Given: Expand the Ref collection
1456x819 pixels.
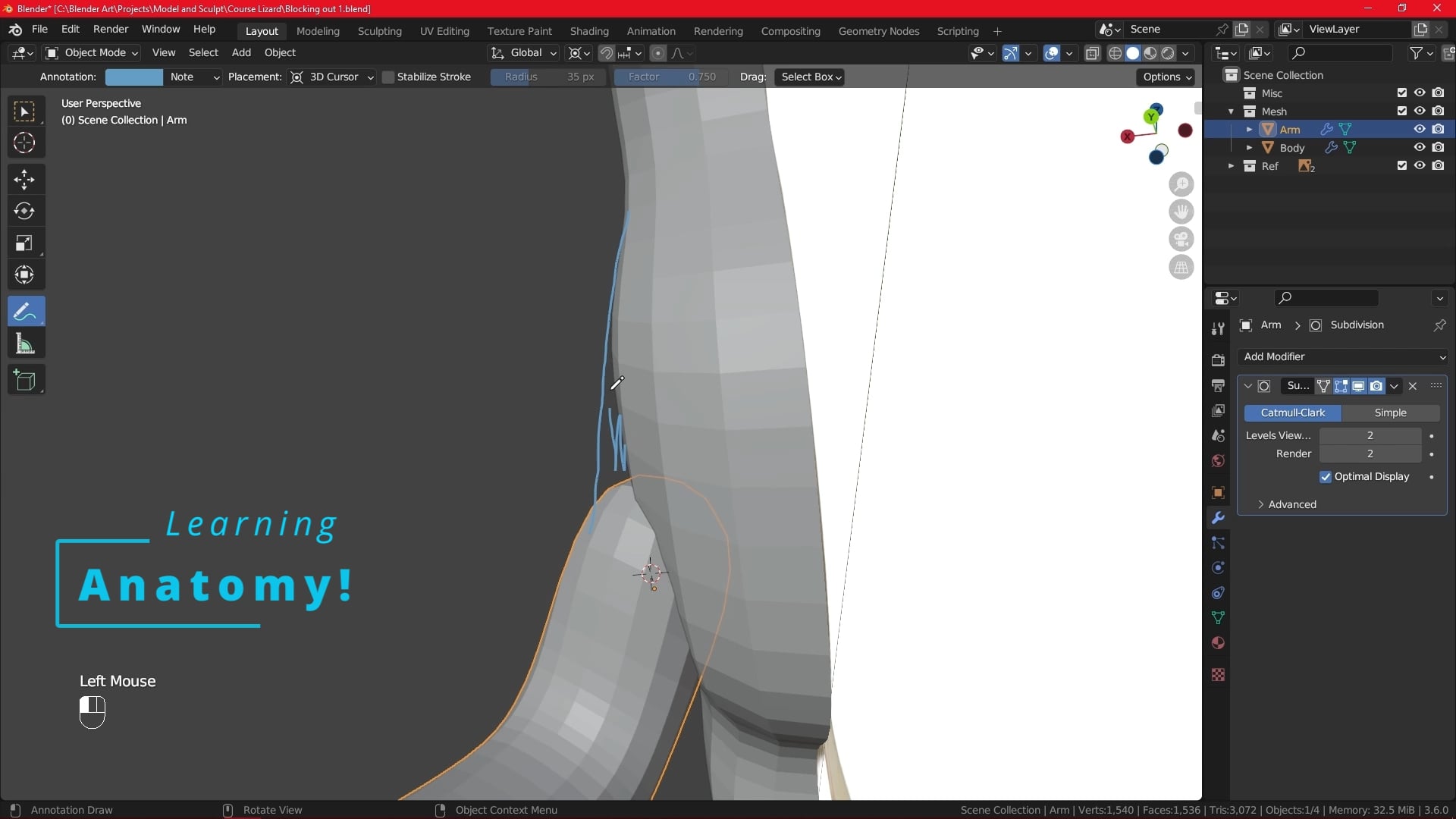Looking at the screenshot, I should [x=1231, y=166].
